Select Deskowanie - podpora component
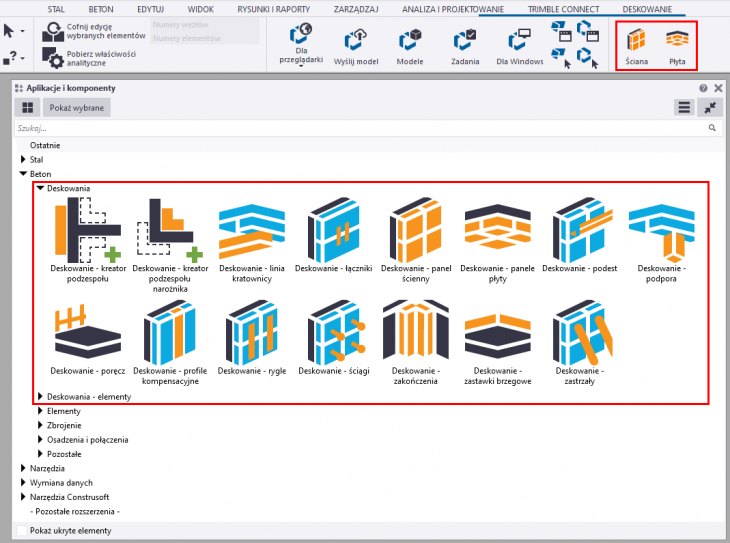Viewport: 730px width, 543px height. point(662,228)
